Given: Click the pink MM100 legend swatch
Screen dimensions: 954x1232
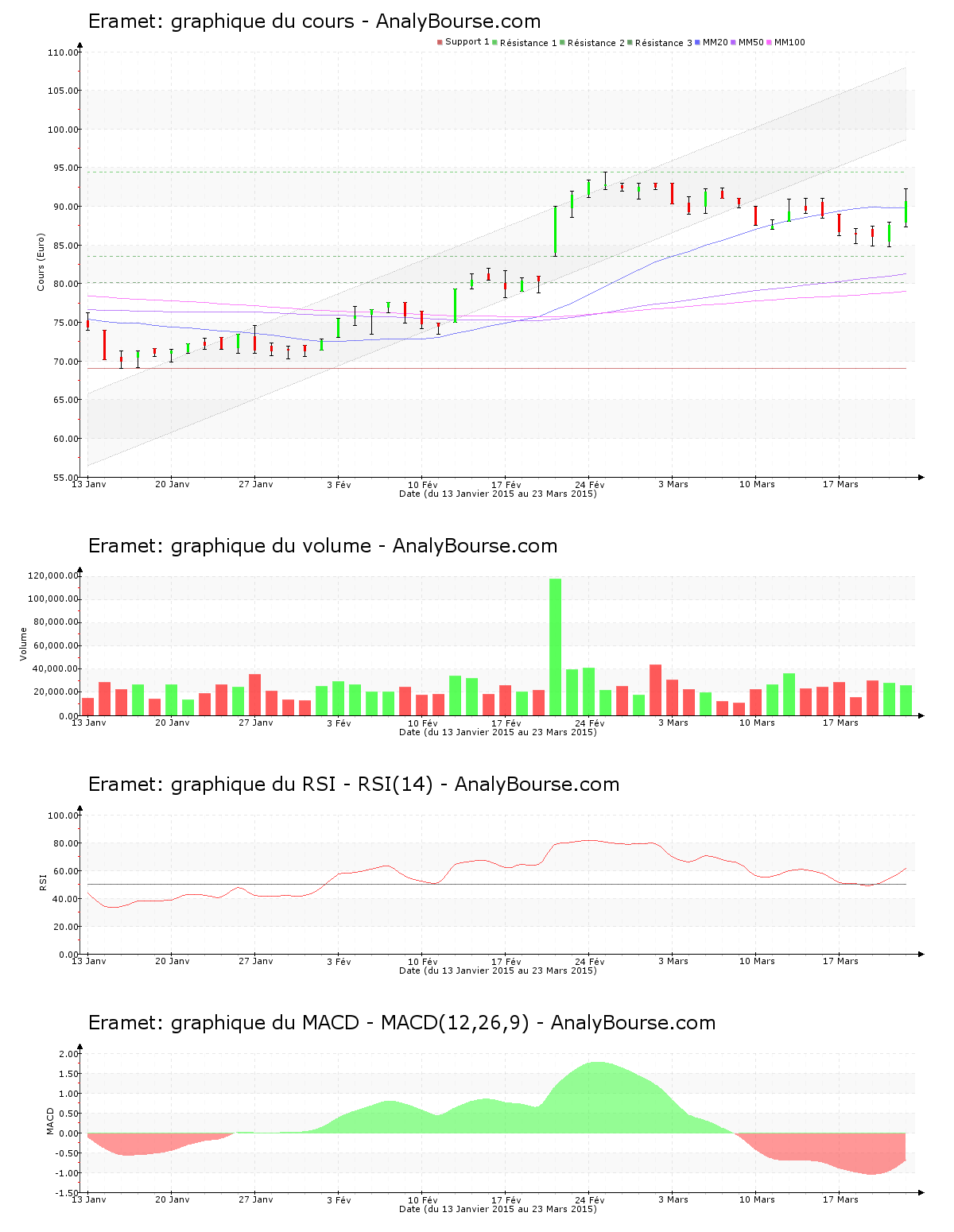Looking at the screenshot, I should click(770, 42).
